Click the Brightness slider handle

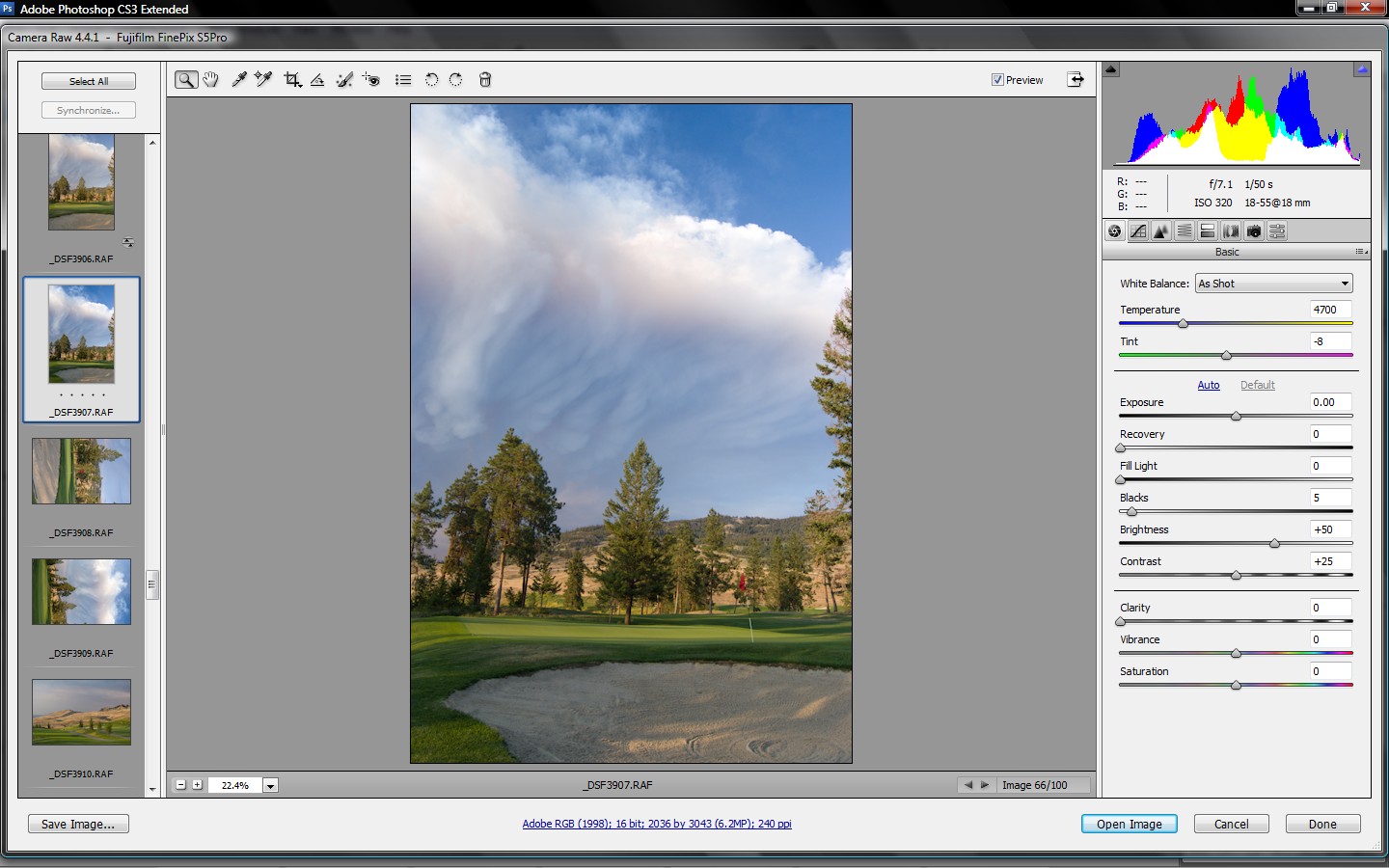coord(1275,544)
